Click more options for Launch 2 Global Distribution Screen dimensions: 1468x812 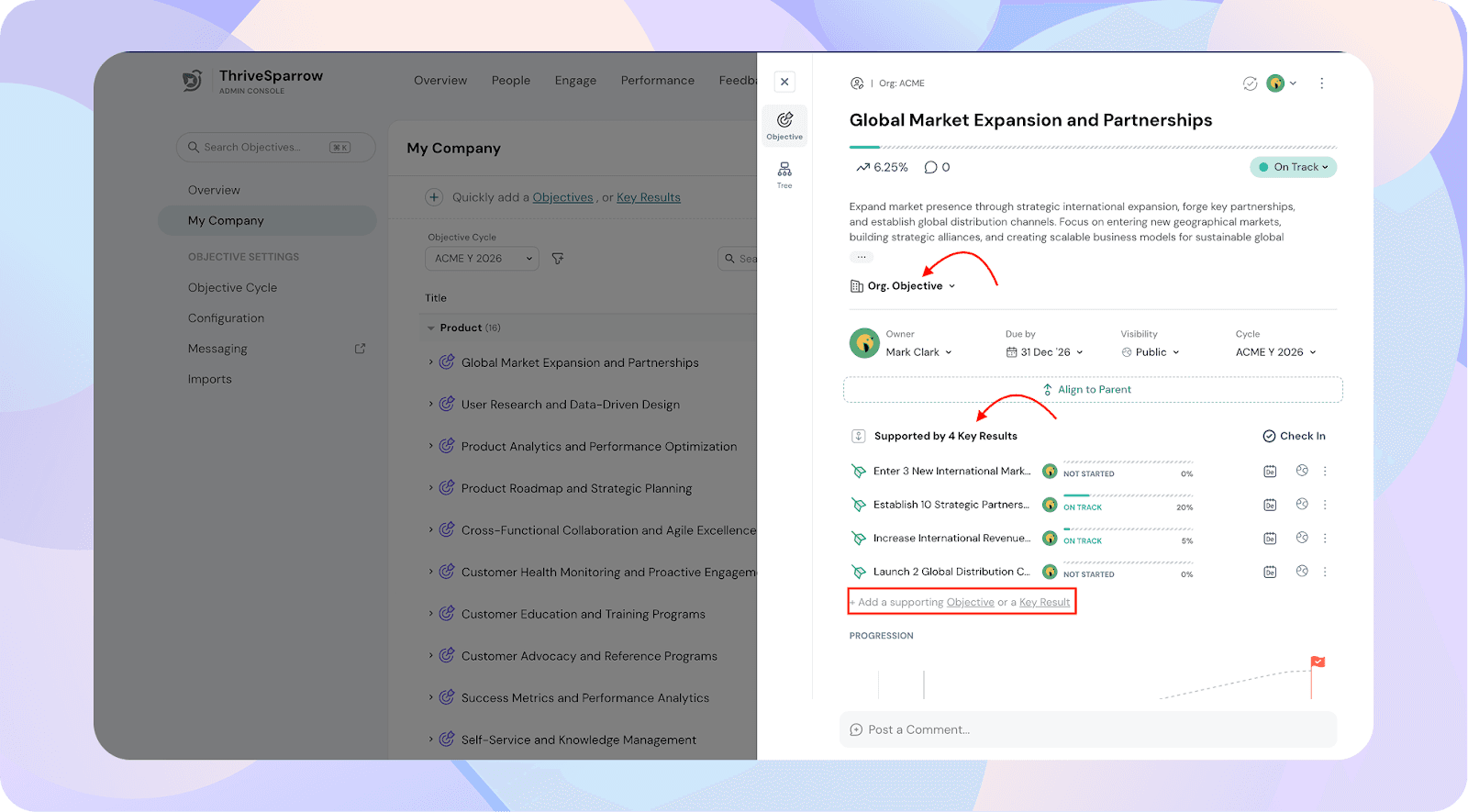click(1325, 572)
